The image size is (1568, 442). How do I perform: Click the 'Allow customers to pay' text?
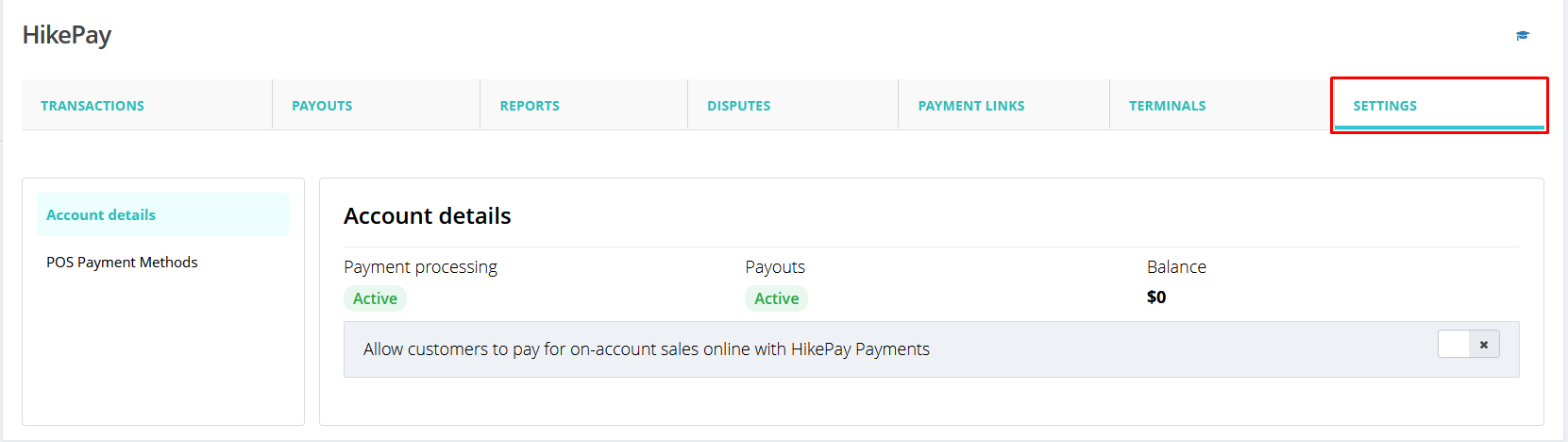(x=646, y=349)
